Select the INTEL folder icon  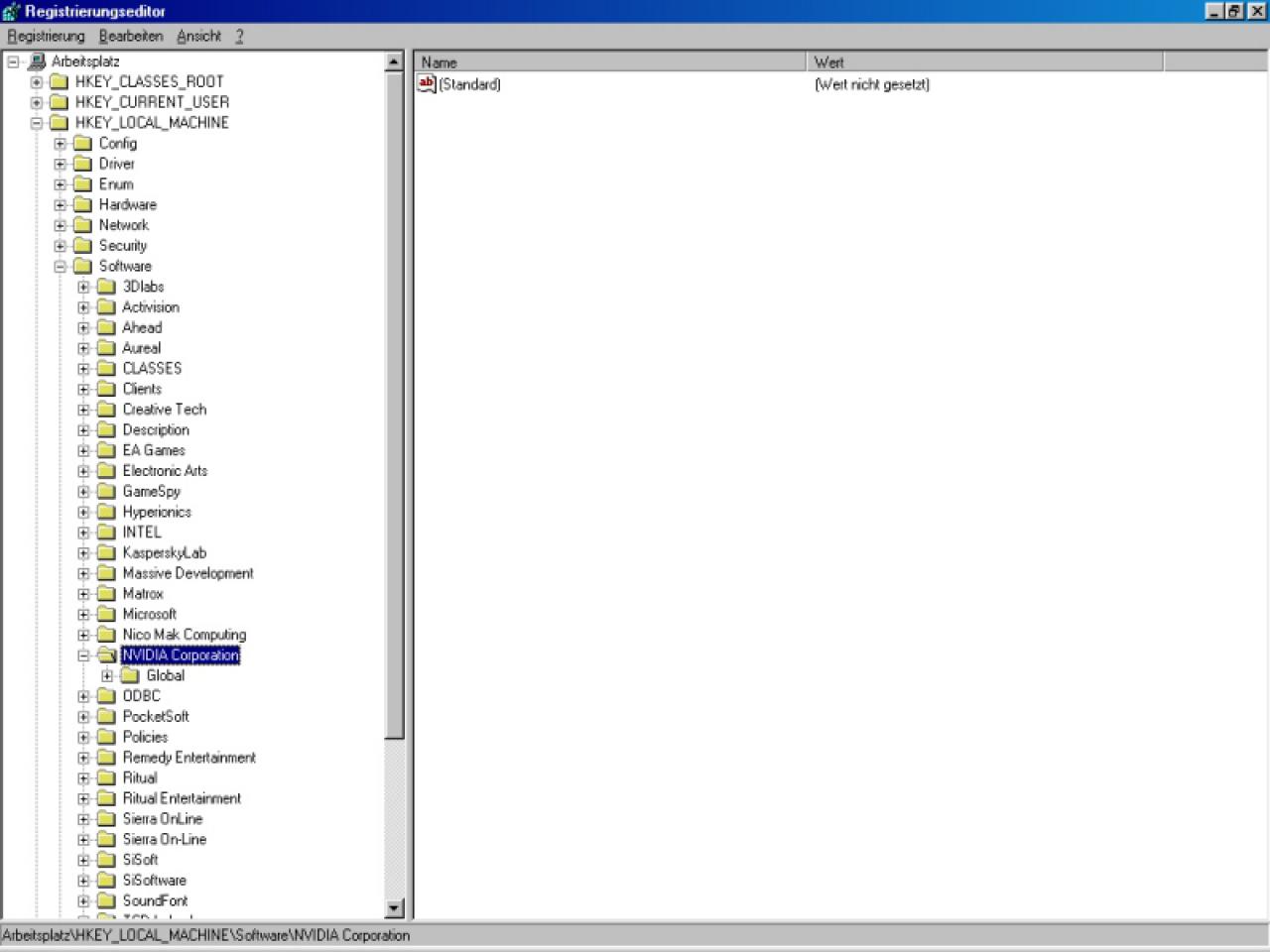[x=107, y=533]
